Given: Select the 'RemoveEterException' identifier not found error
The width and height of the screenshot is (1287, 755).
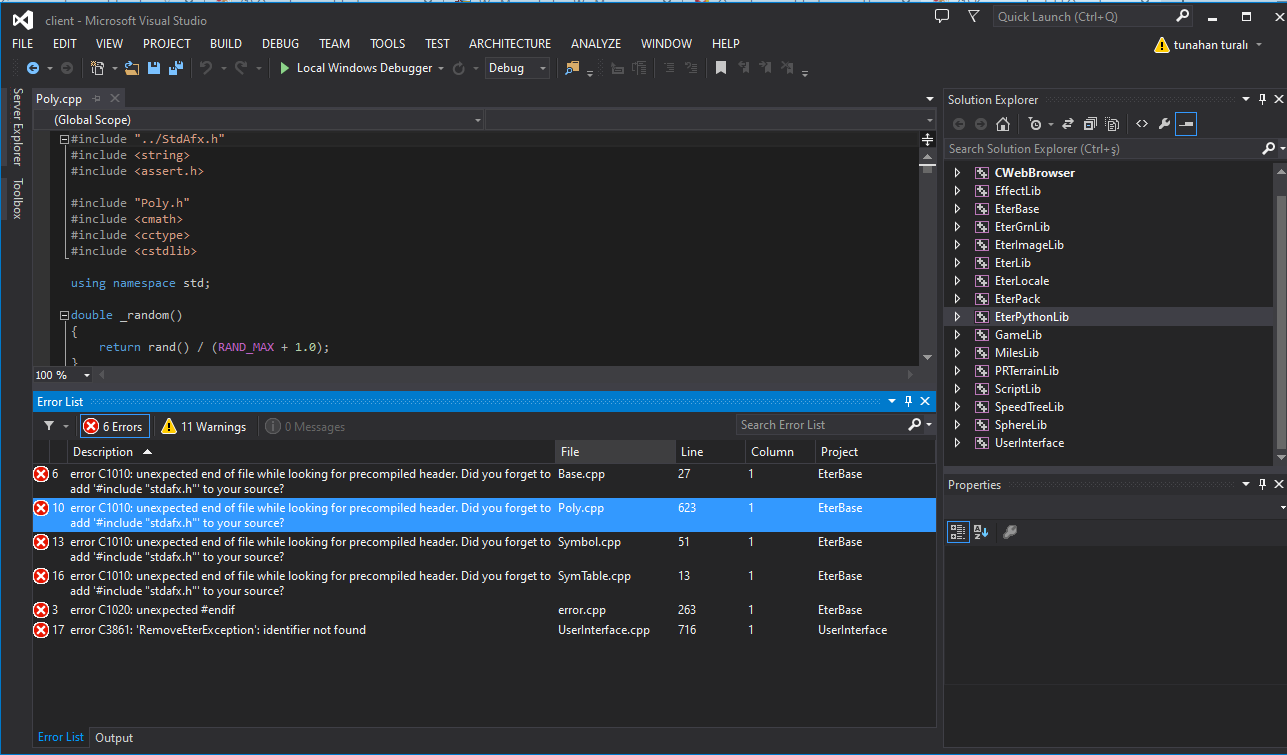Looking at the screenshot, I should [x=484, y=630].
